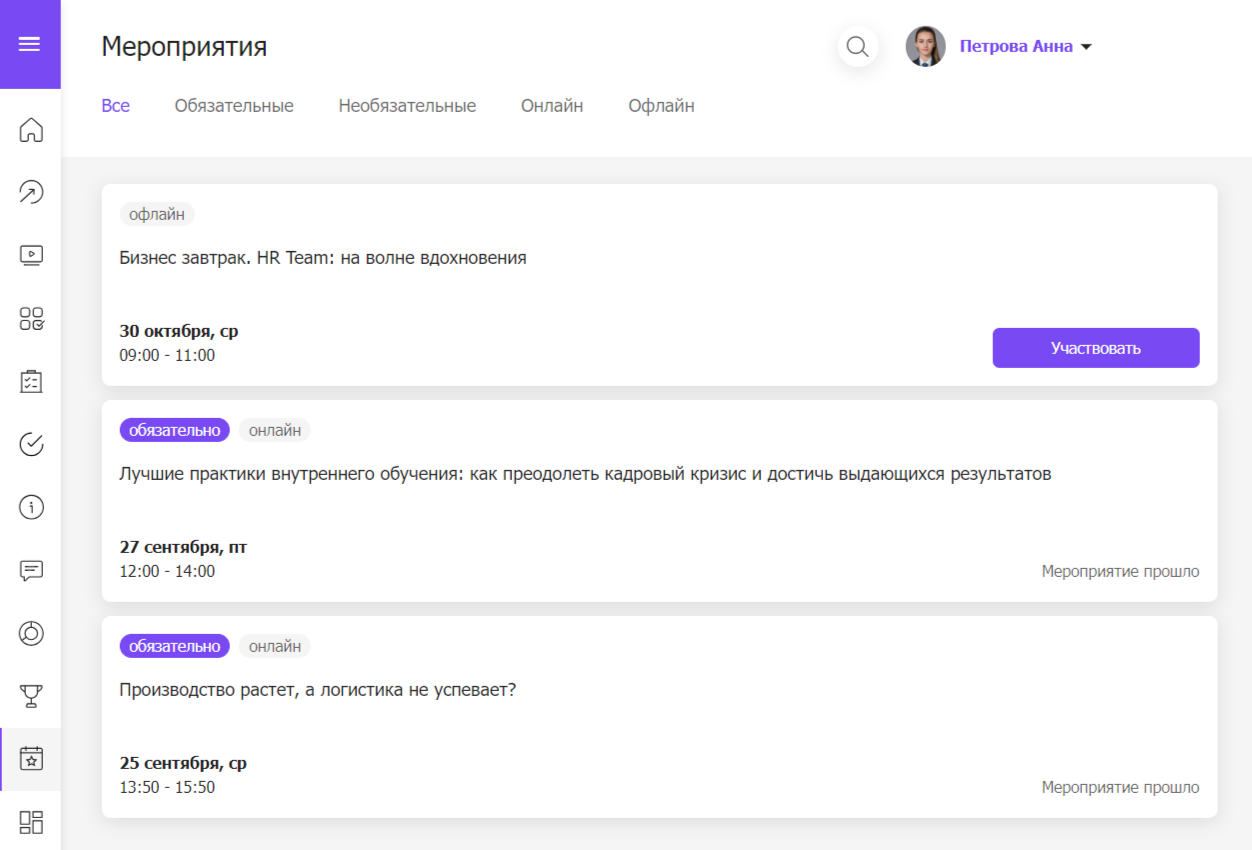Select the Офлайн filter tab

pos(660,105)
